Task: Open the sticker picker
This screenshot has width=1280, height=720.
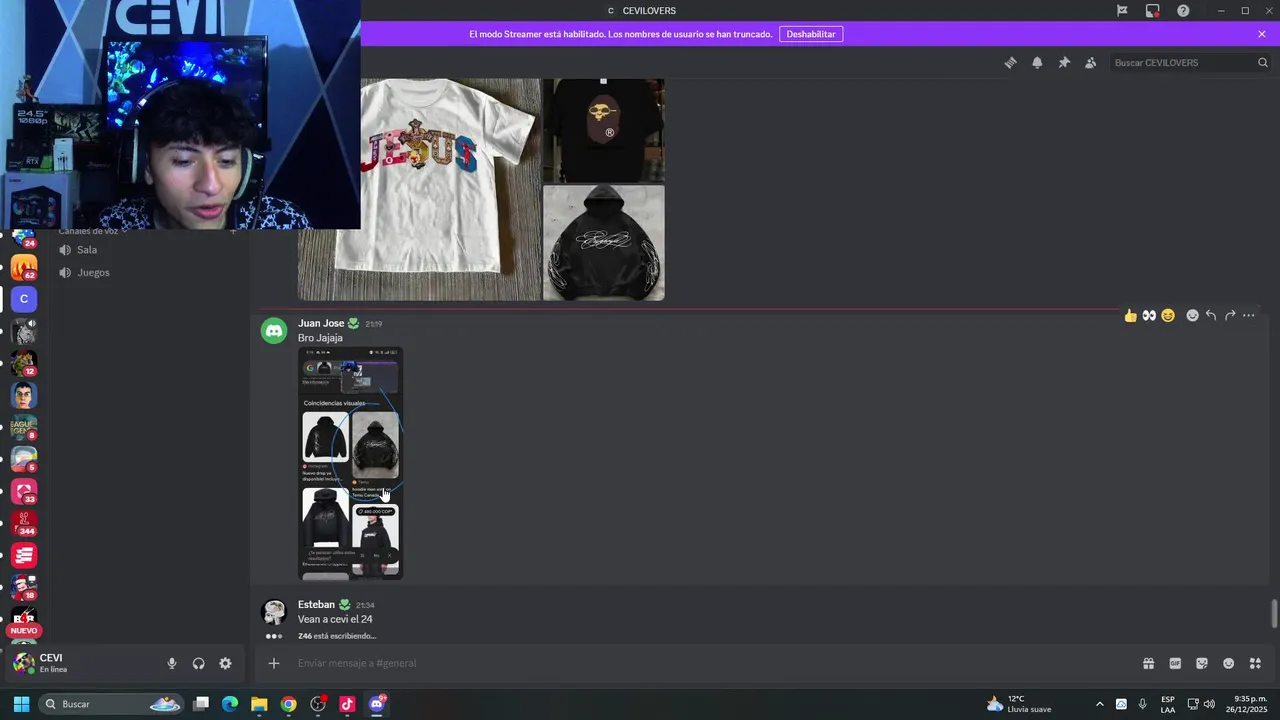Action: tap(1202, 663)
